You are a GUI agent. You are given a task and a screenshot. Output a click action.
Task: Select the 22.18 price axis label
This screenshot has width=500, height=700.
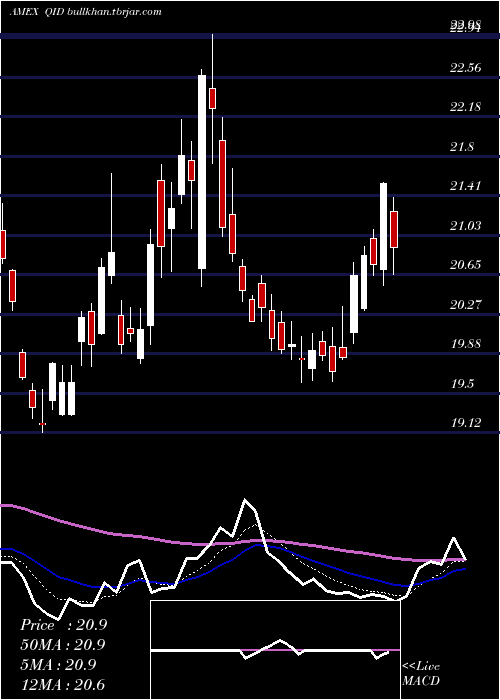[x=466, y=107]
